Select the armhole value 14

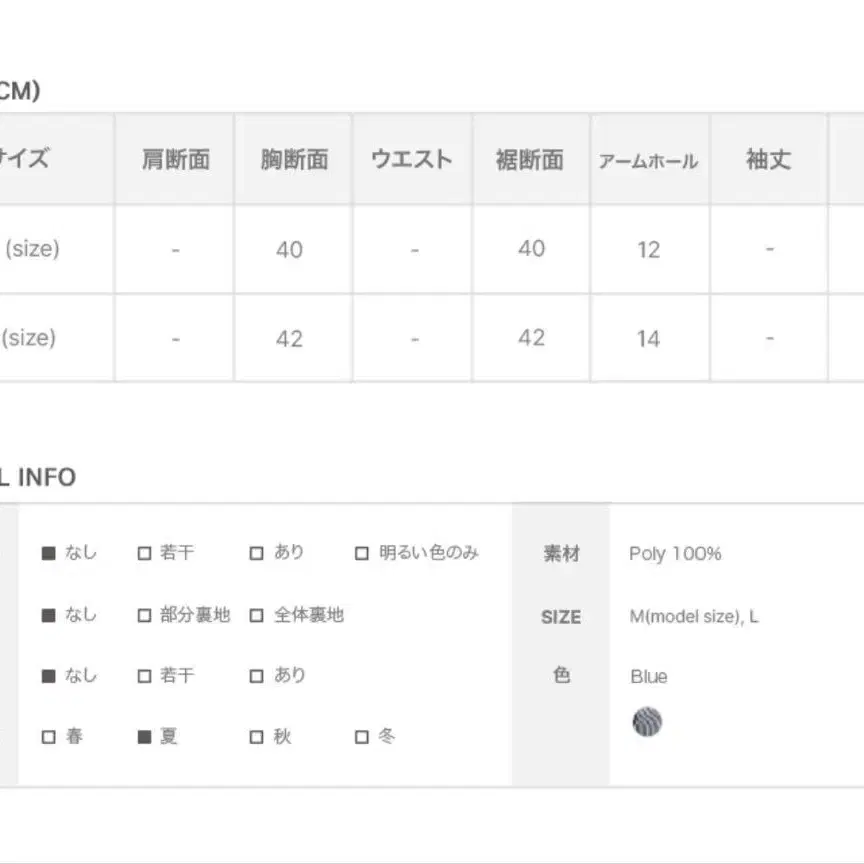tap(649, 339)
